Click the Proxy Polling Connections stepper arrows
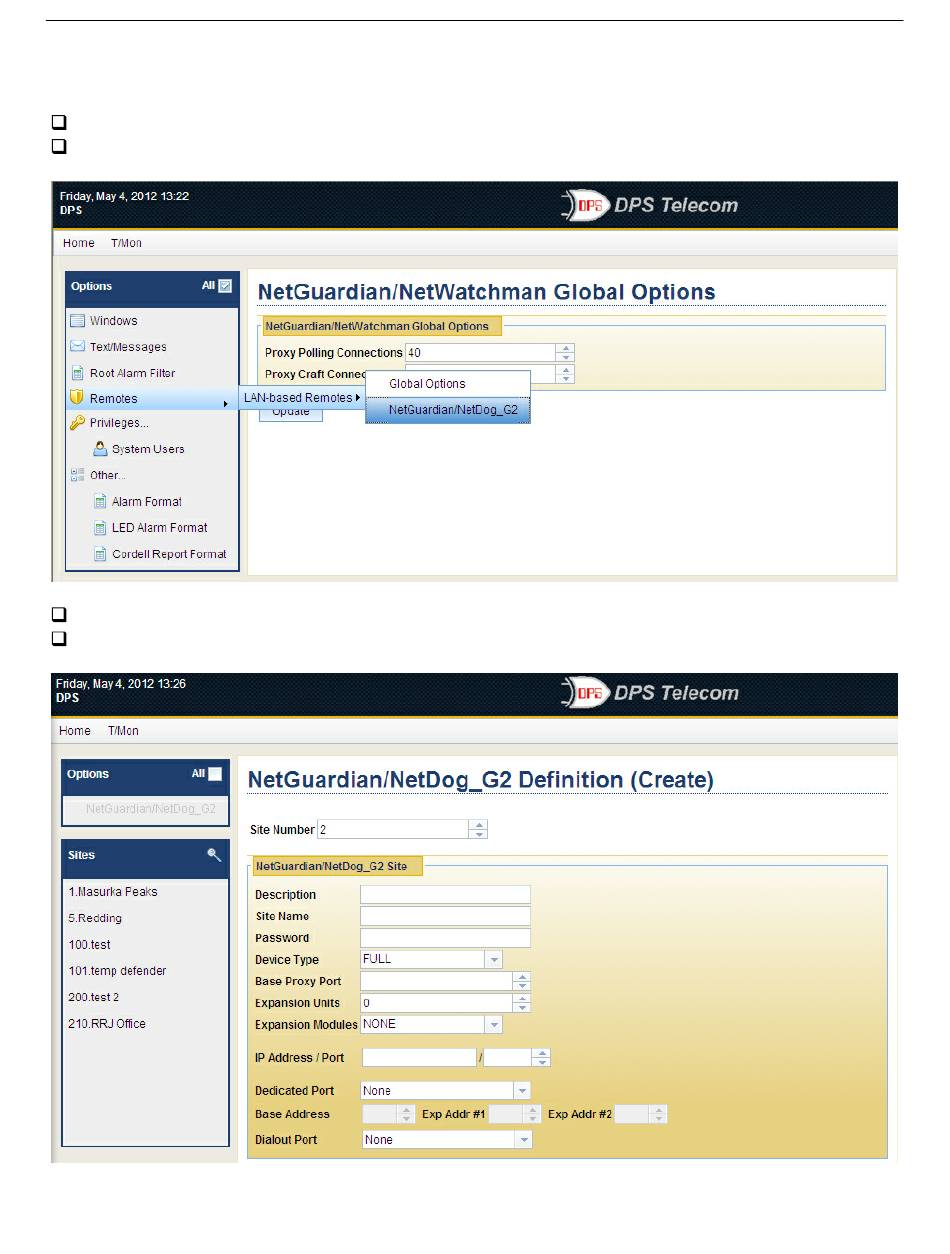 pyautogui.click(x=566, y=353)
